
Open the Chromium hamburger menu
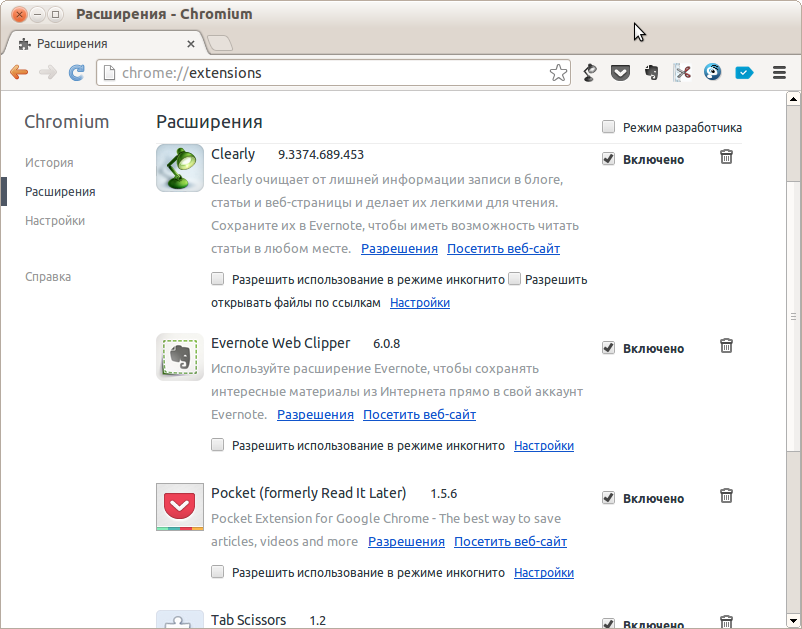pyautogui.click(x=779, y=73)
